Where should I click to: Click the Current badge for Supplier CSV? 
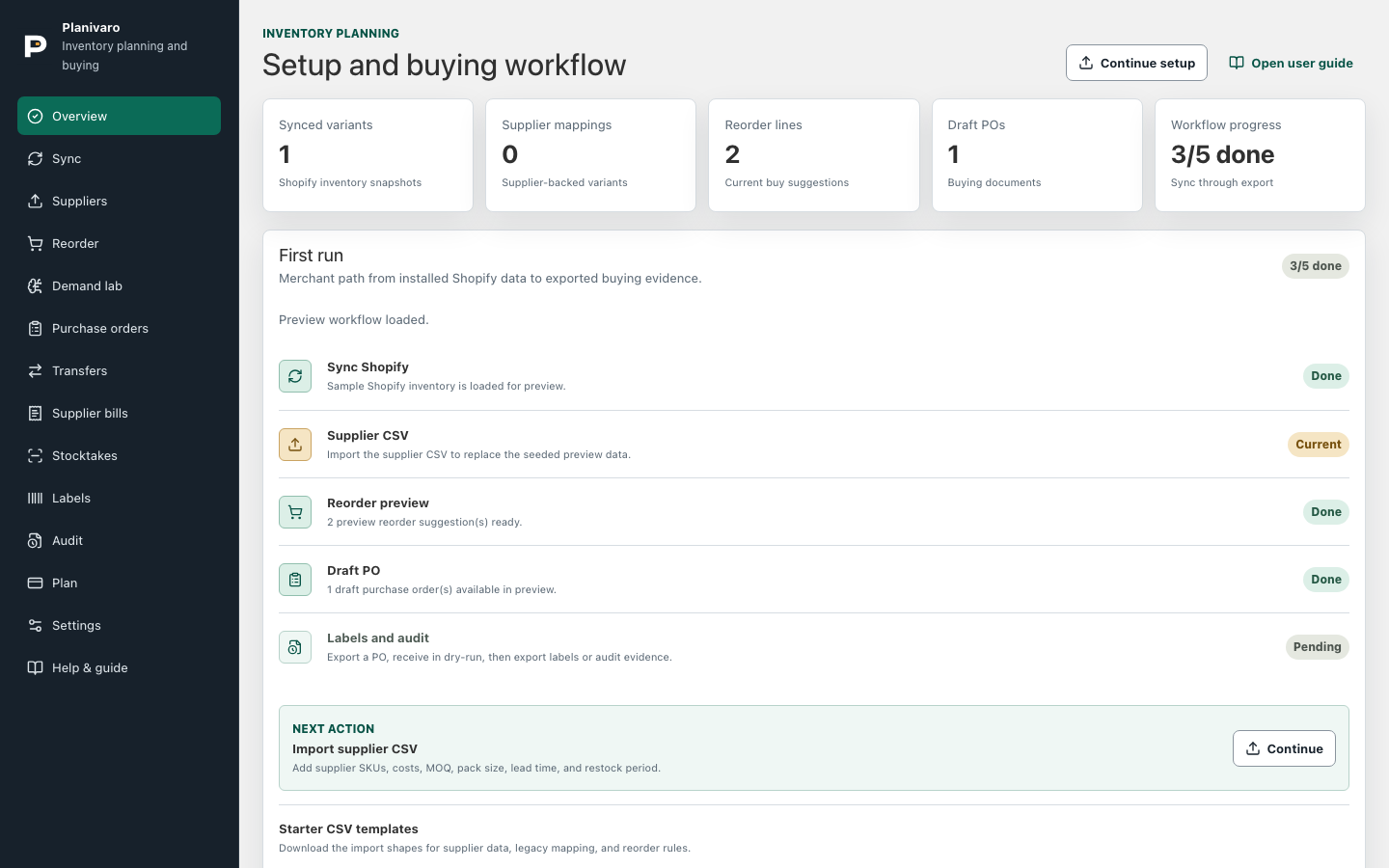pos(1319,445)
